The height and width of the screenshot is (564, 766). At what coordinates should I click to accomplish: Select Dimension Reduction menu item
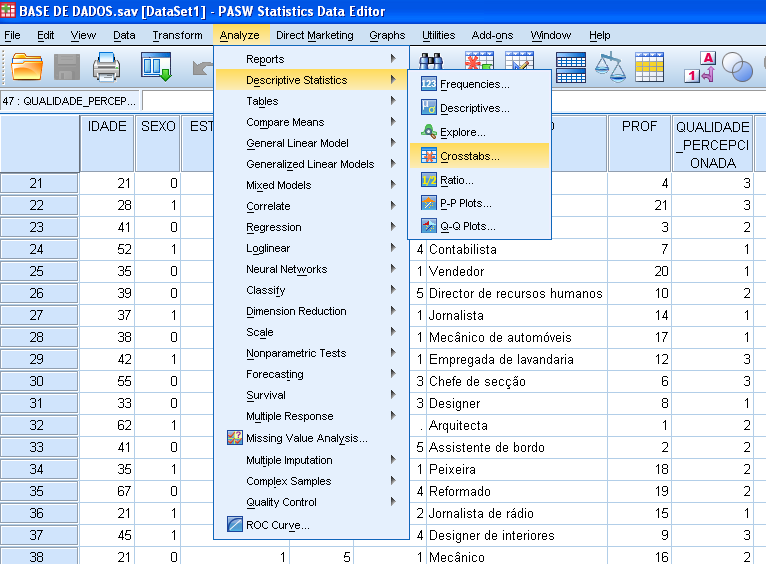311,311
